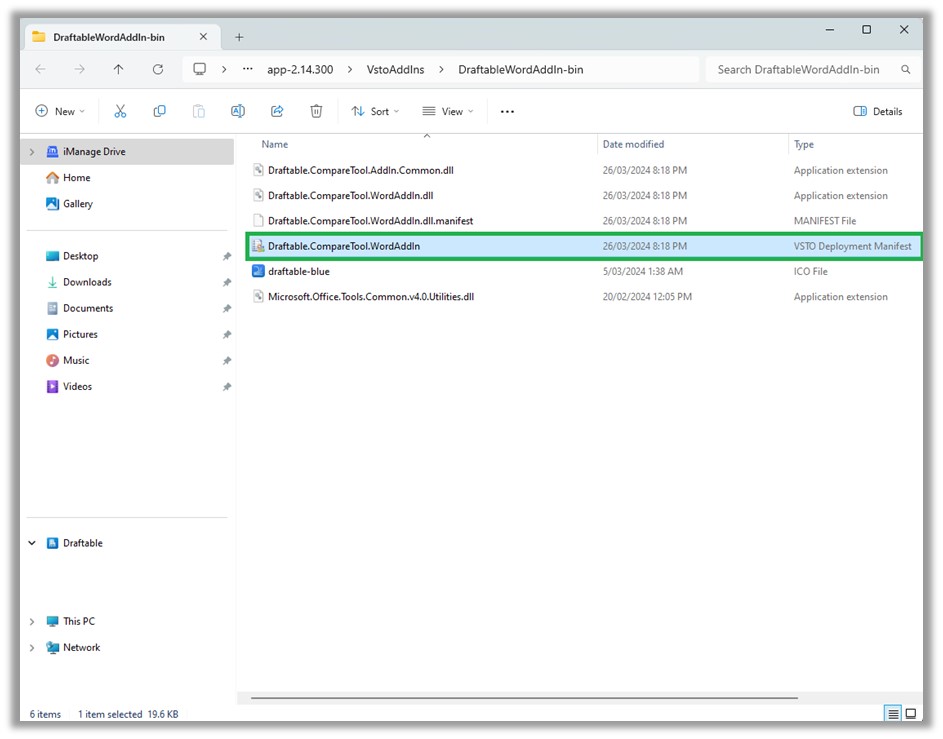Show hidden breadcrumb path via ellipsis

point(247,69)
